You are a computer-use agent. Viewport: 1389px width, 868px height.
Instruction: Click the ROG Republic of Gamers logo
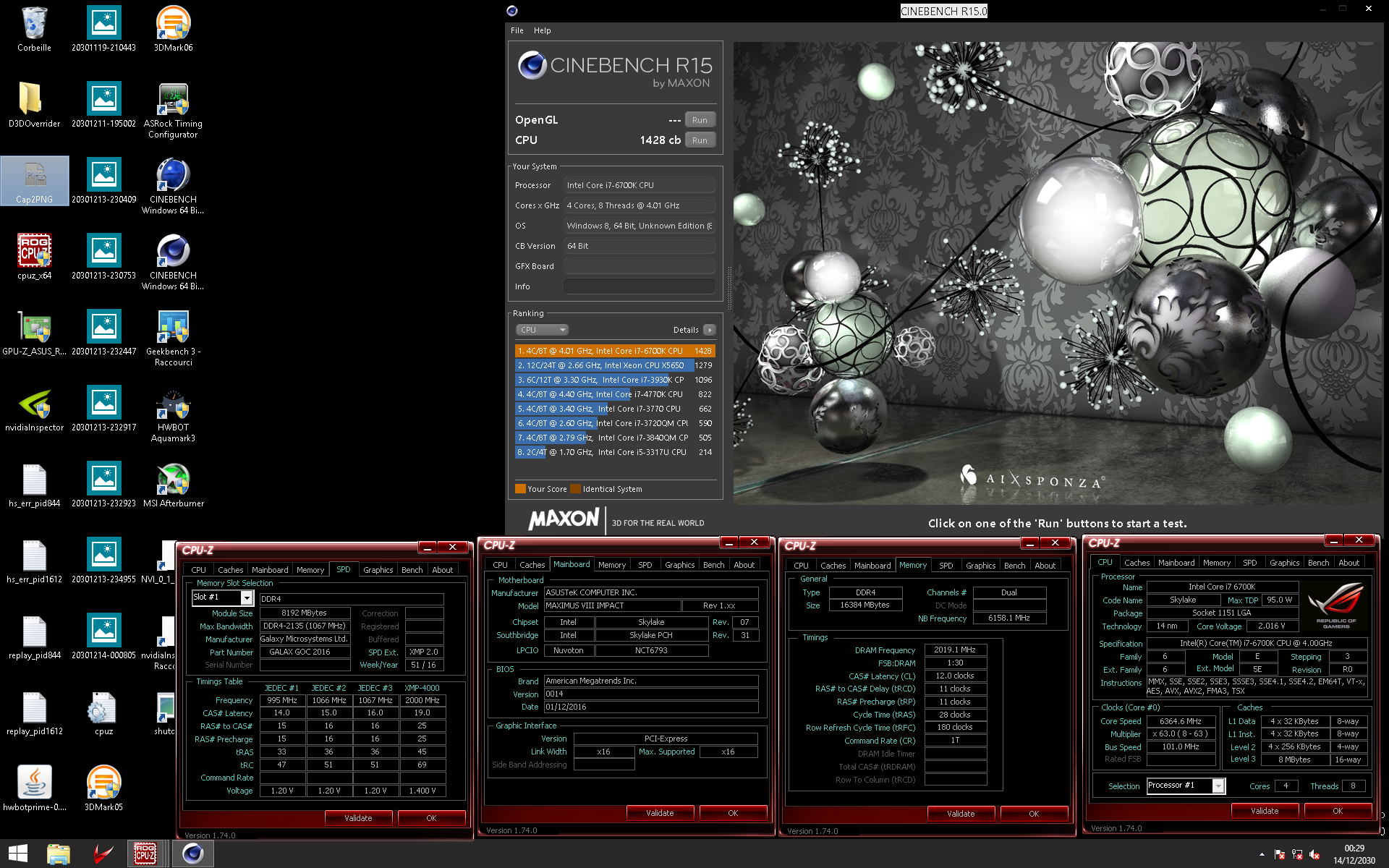[x=1336, y=606]
